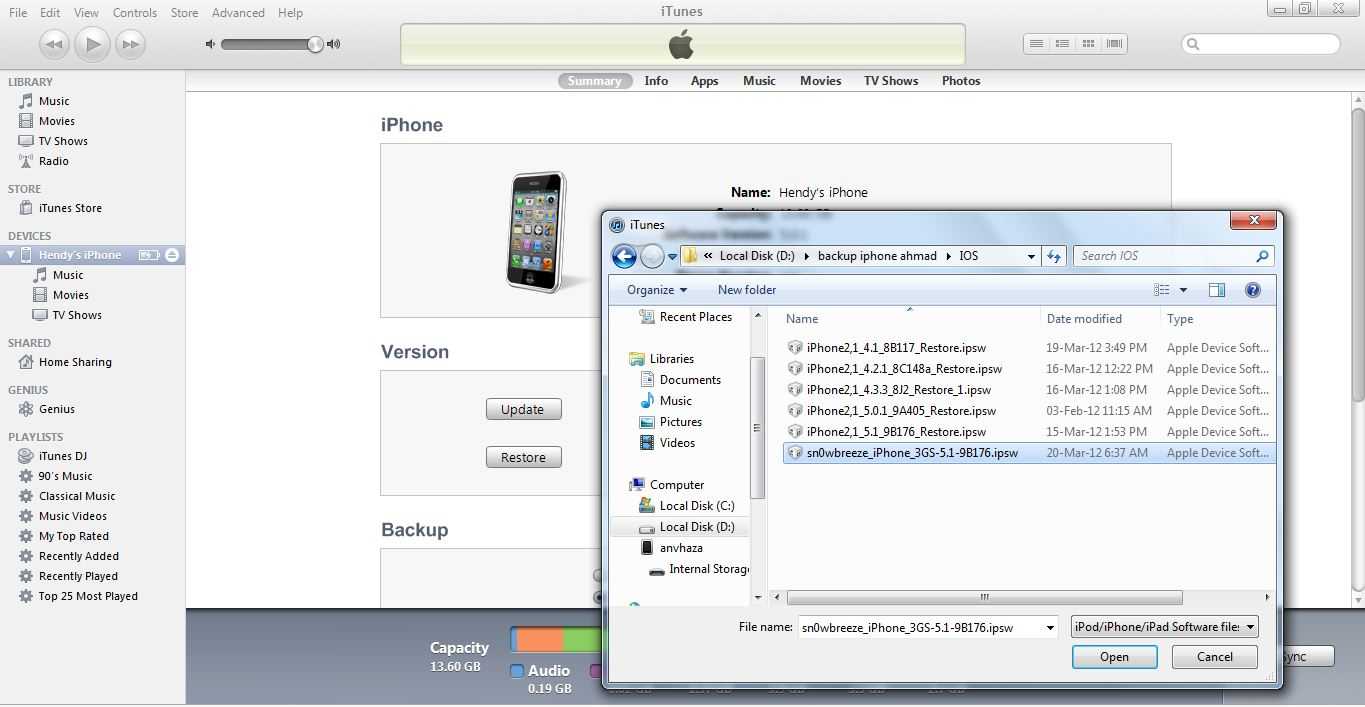
Task: Open Radio in the sidebar
Action: (x=54, y=161)
